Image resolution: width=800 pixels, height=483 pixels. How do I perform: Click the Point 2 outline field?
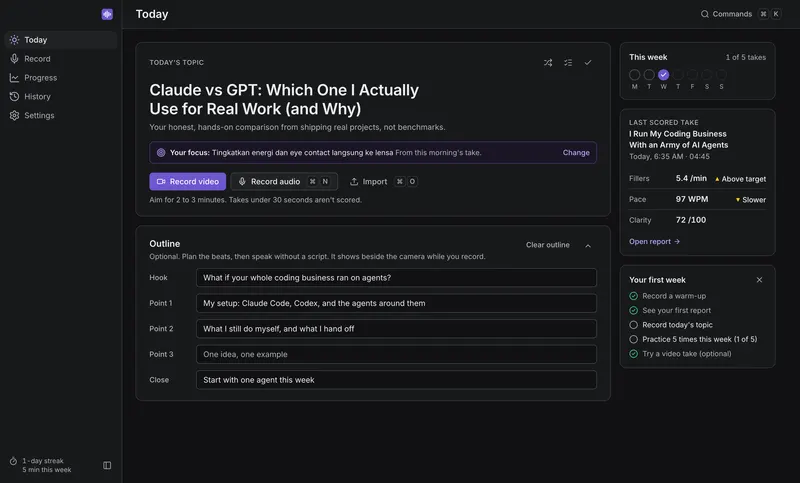396,328
